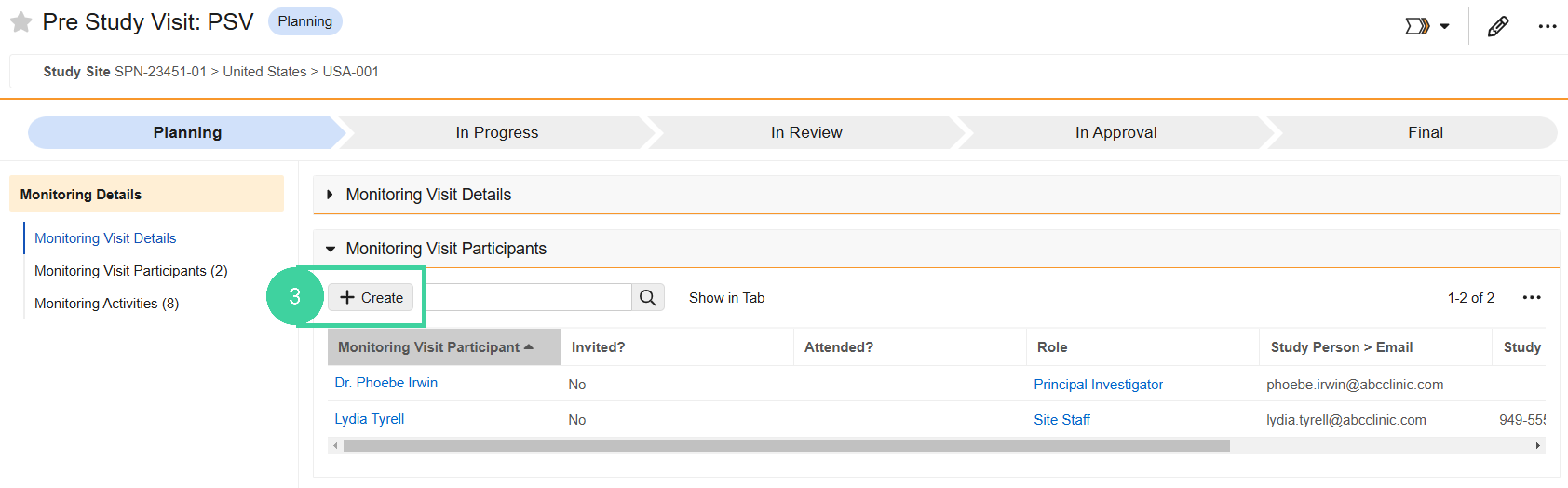Open the record actions ellipsis menu
This screenshot has width=1568, height=488.
click(1548, 26)
